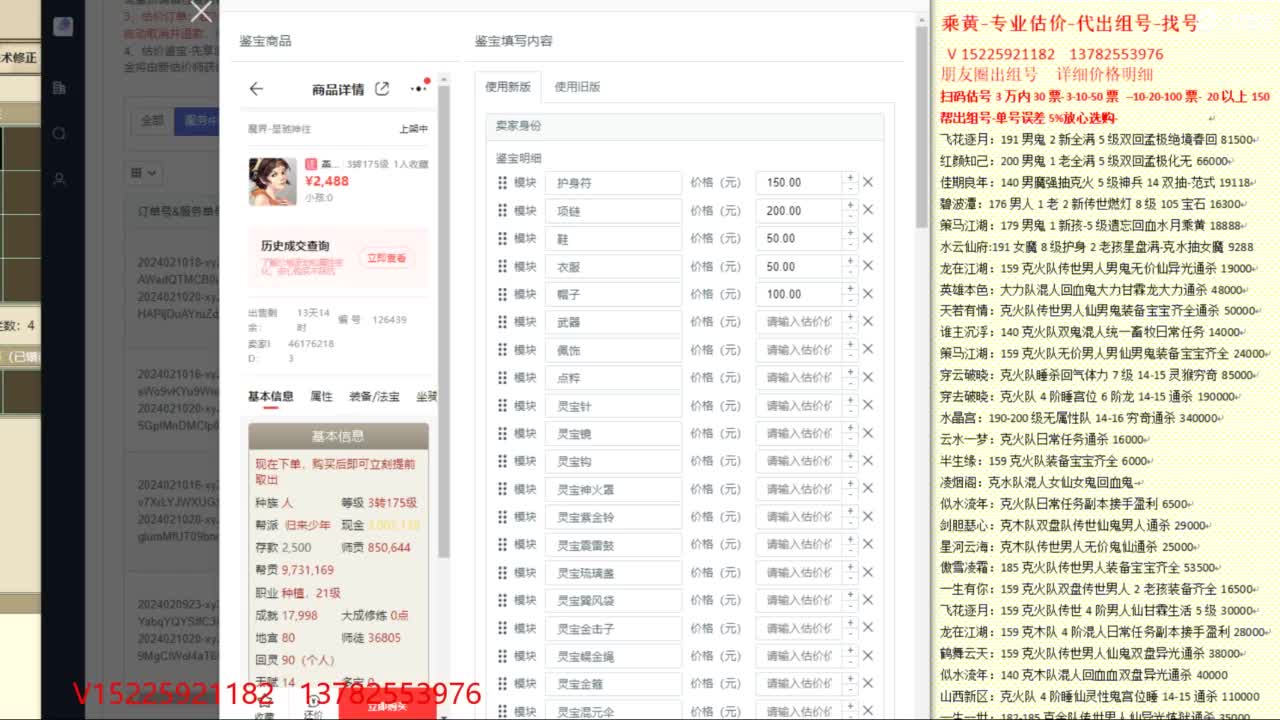Screen dimensions: 1280x720
Task: Remove the 项链 module row
Action: (868, 210)
